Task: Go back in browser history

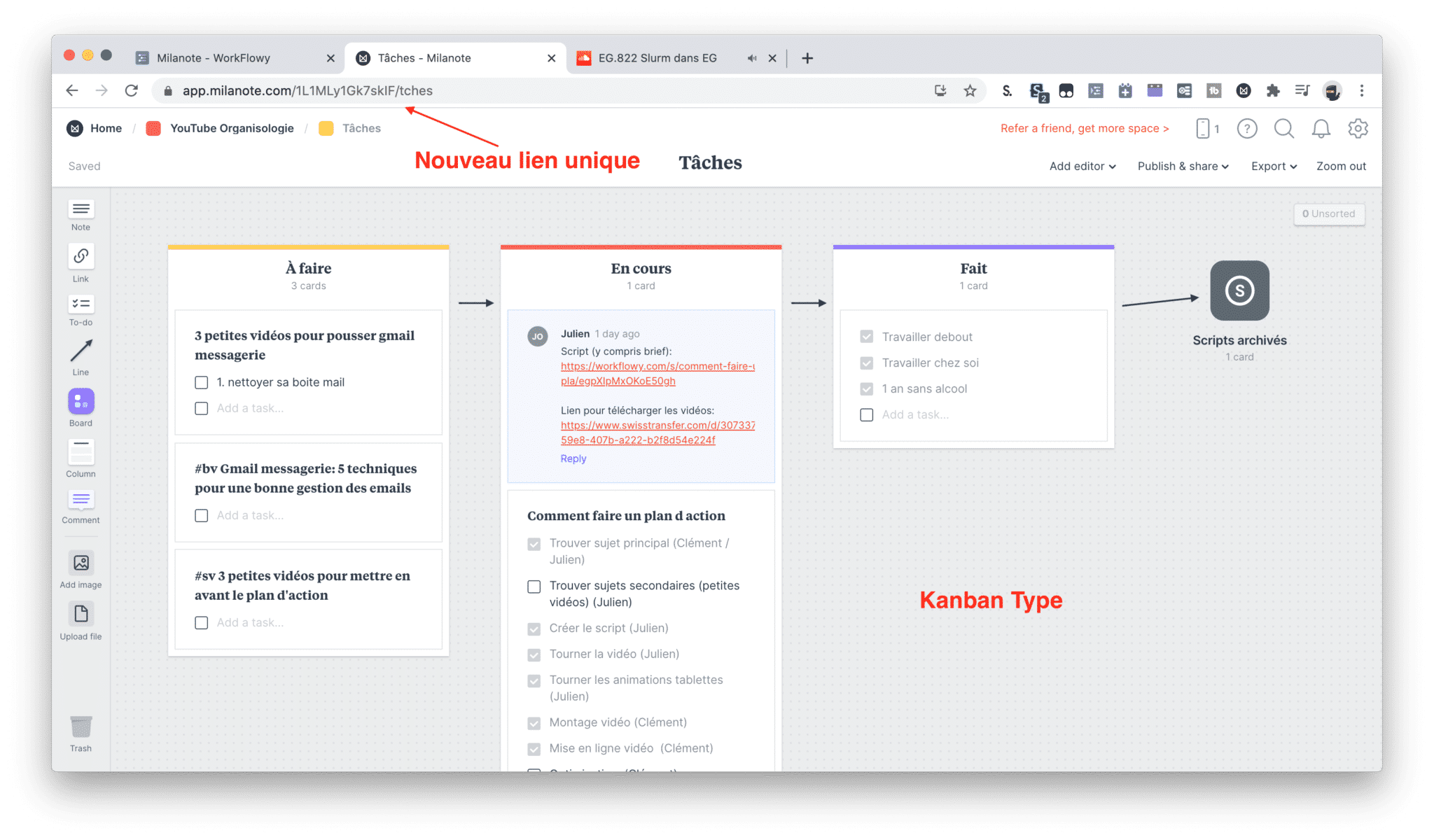Action: [x=71, y=90]
